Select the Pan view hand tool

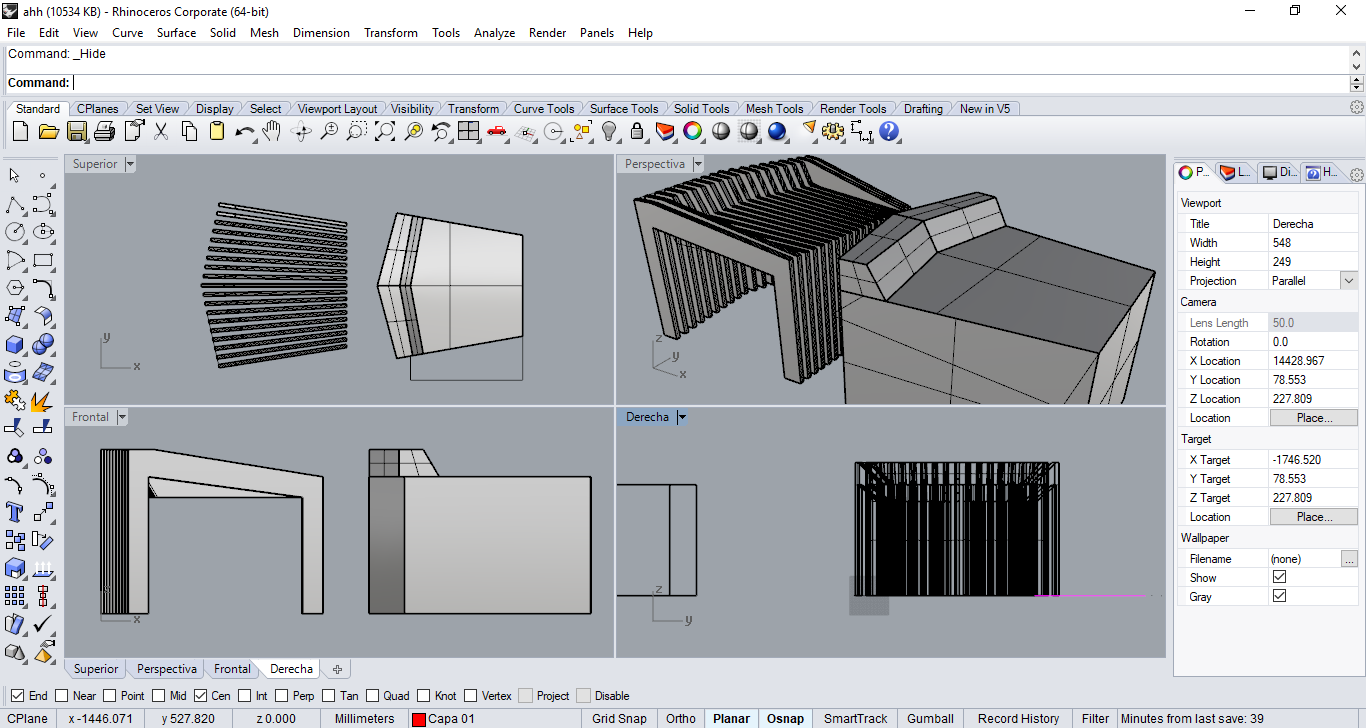point(272,131)
